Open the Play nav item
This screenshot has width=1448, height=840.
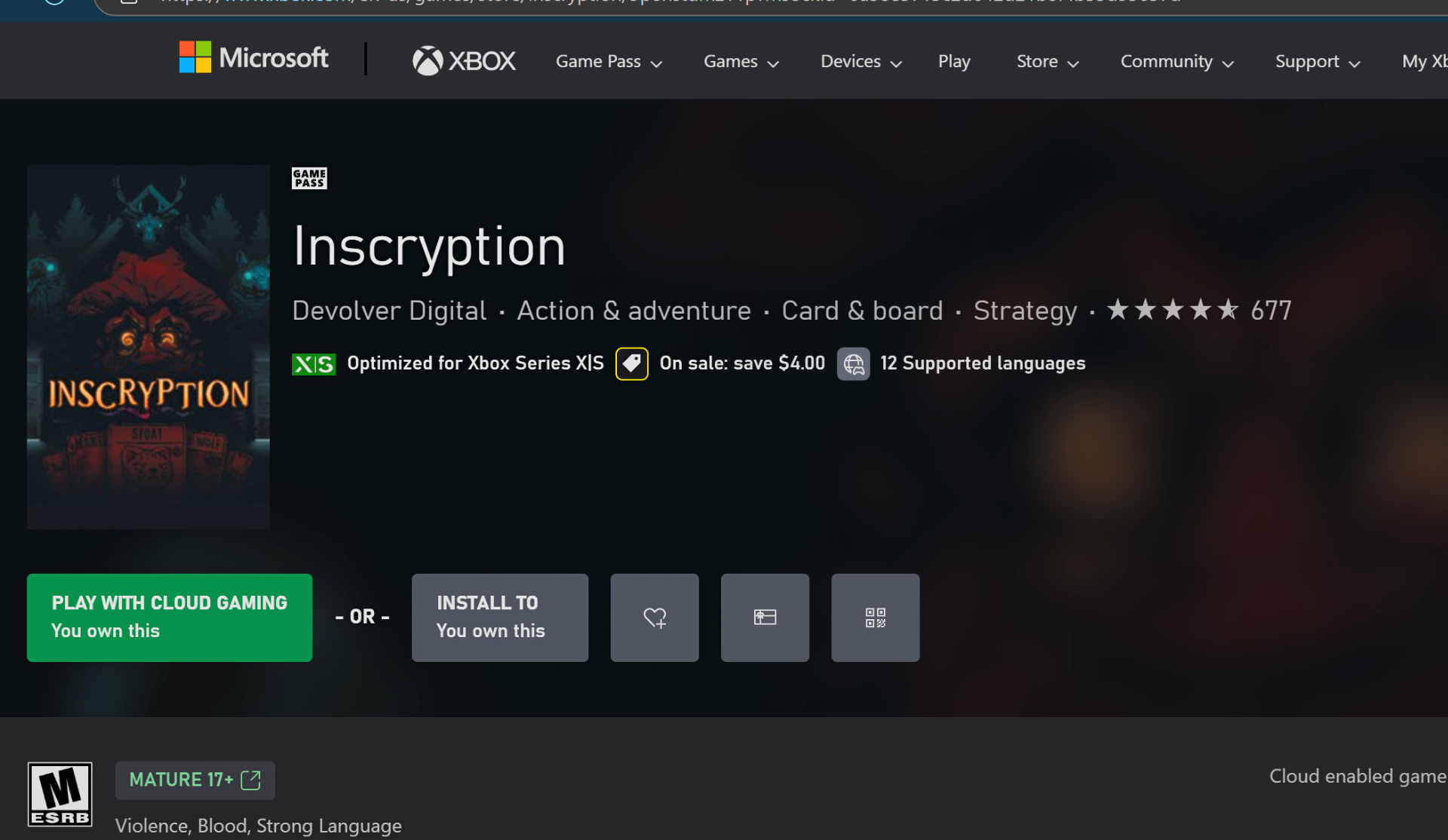tap(954, 62)
